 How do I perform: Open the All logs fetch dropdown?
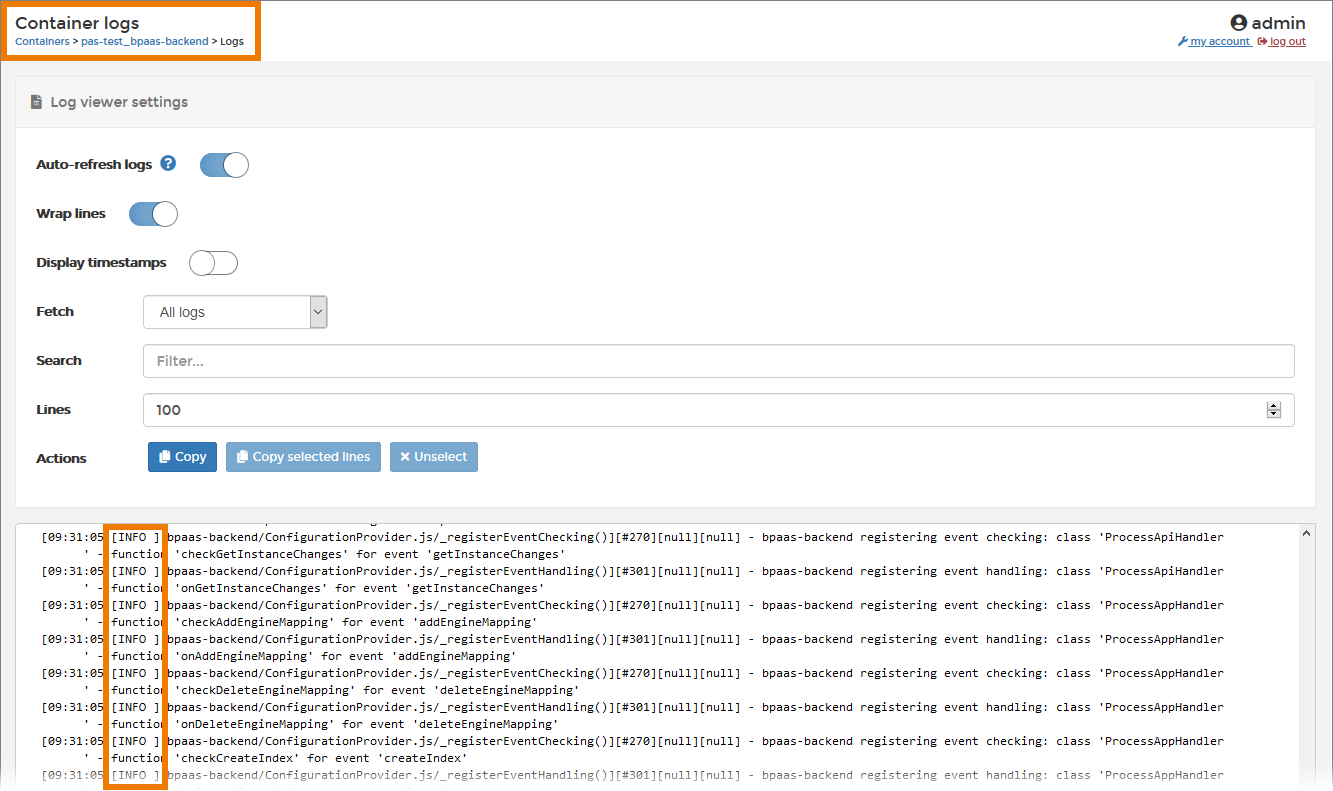click(x=317, y=311)
